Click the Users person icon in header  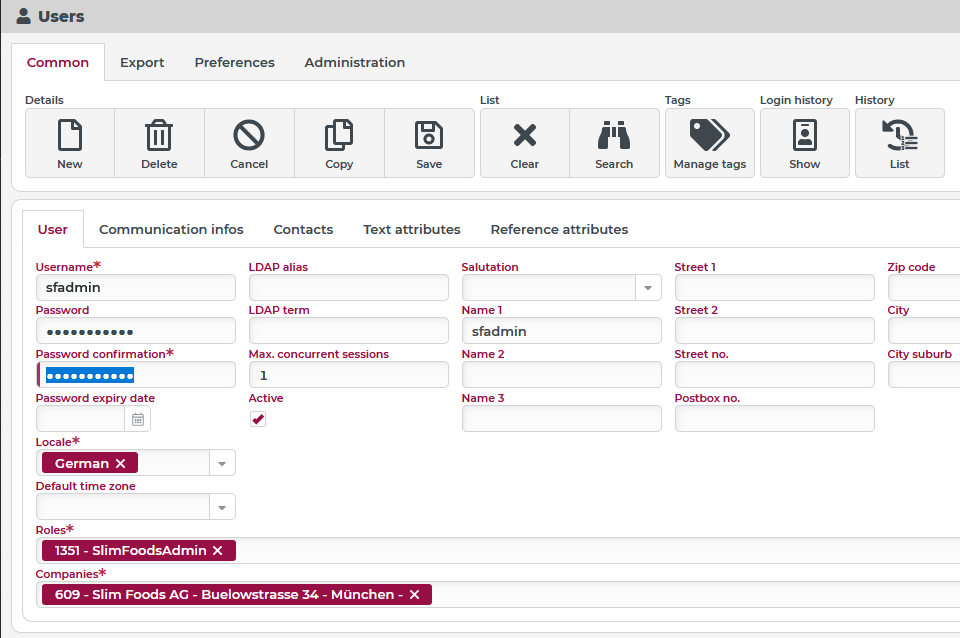tap(23, 16)
